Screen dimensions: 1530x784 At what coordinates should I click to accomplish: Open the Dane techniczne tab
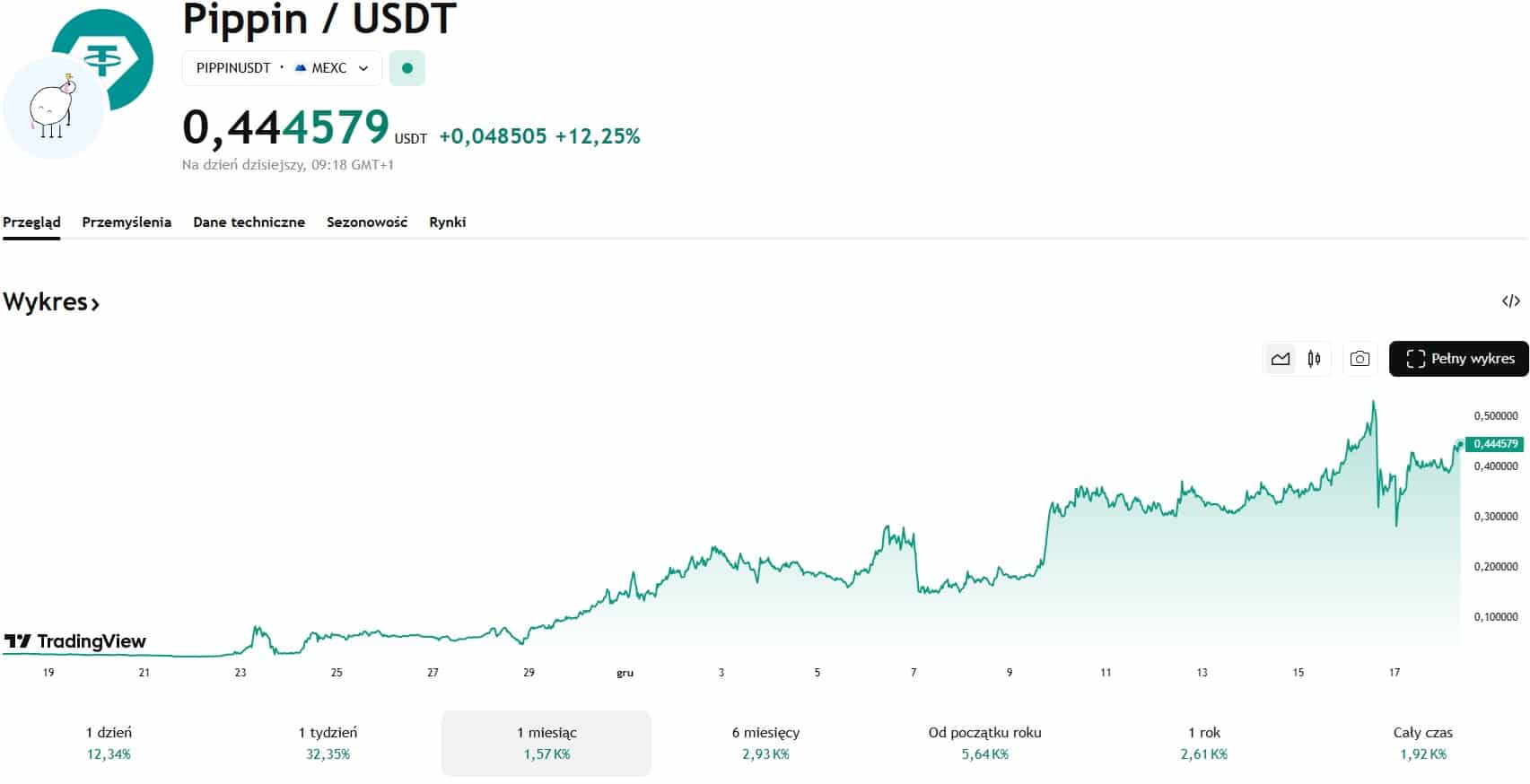coord(249,222)
